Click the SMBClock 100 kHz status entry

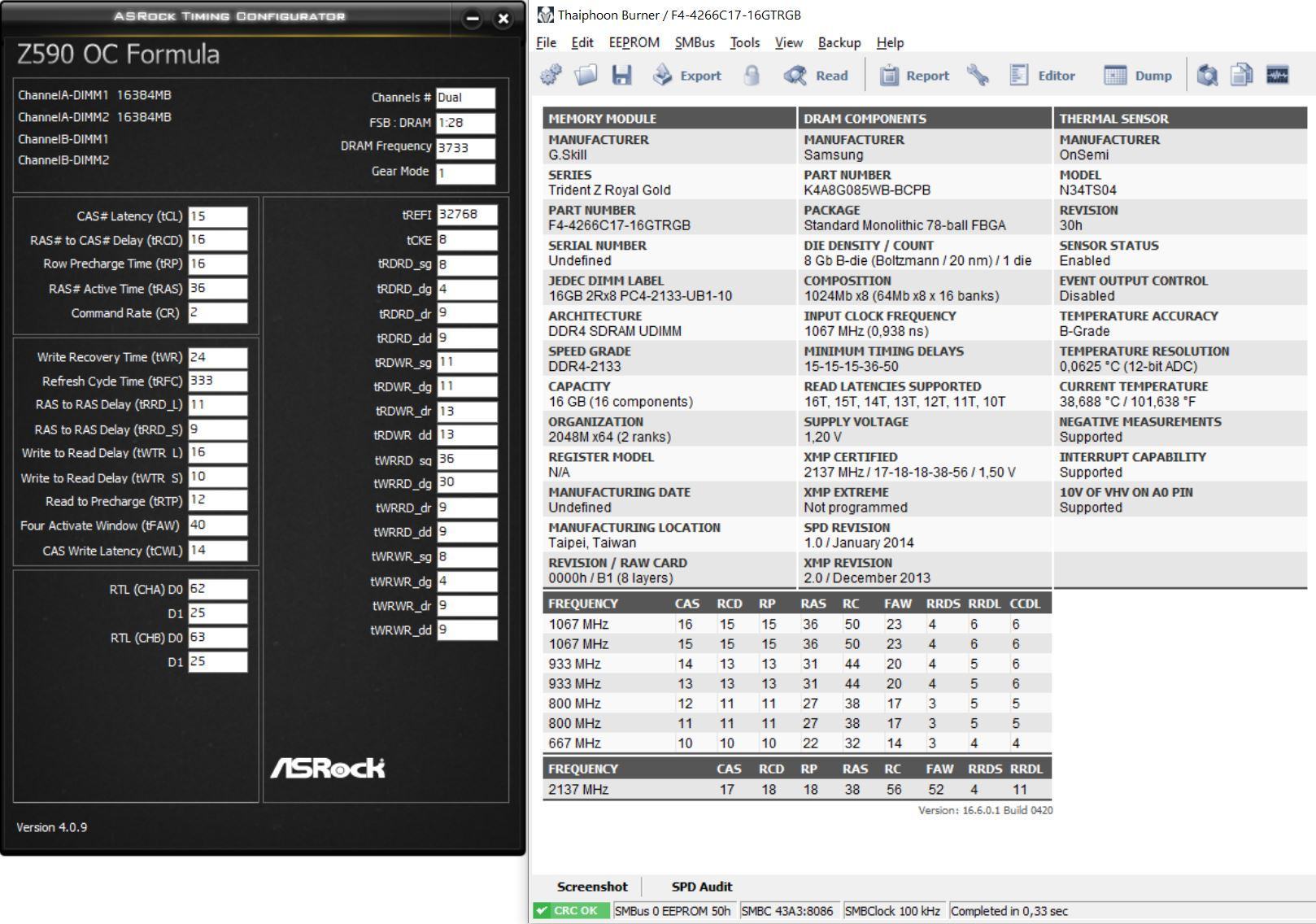892,911
